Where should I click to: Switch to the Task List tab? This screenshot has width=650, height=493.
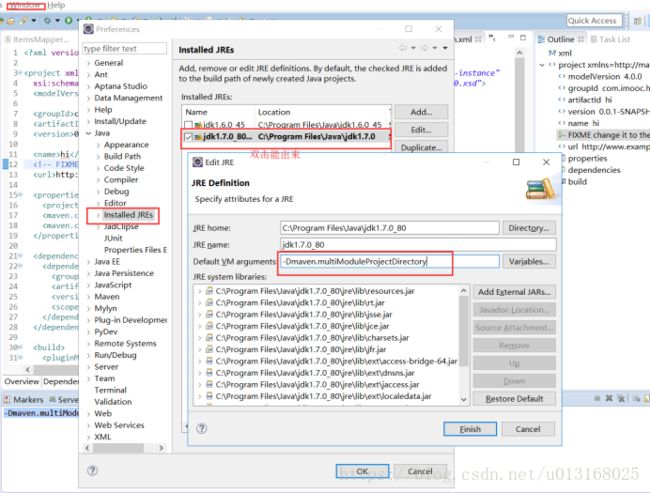pyautogui.click(x=610, y=39)
